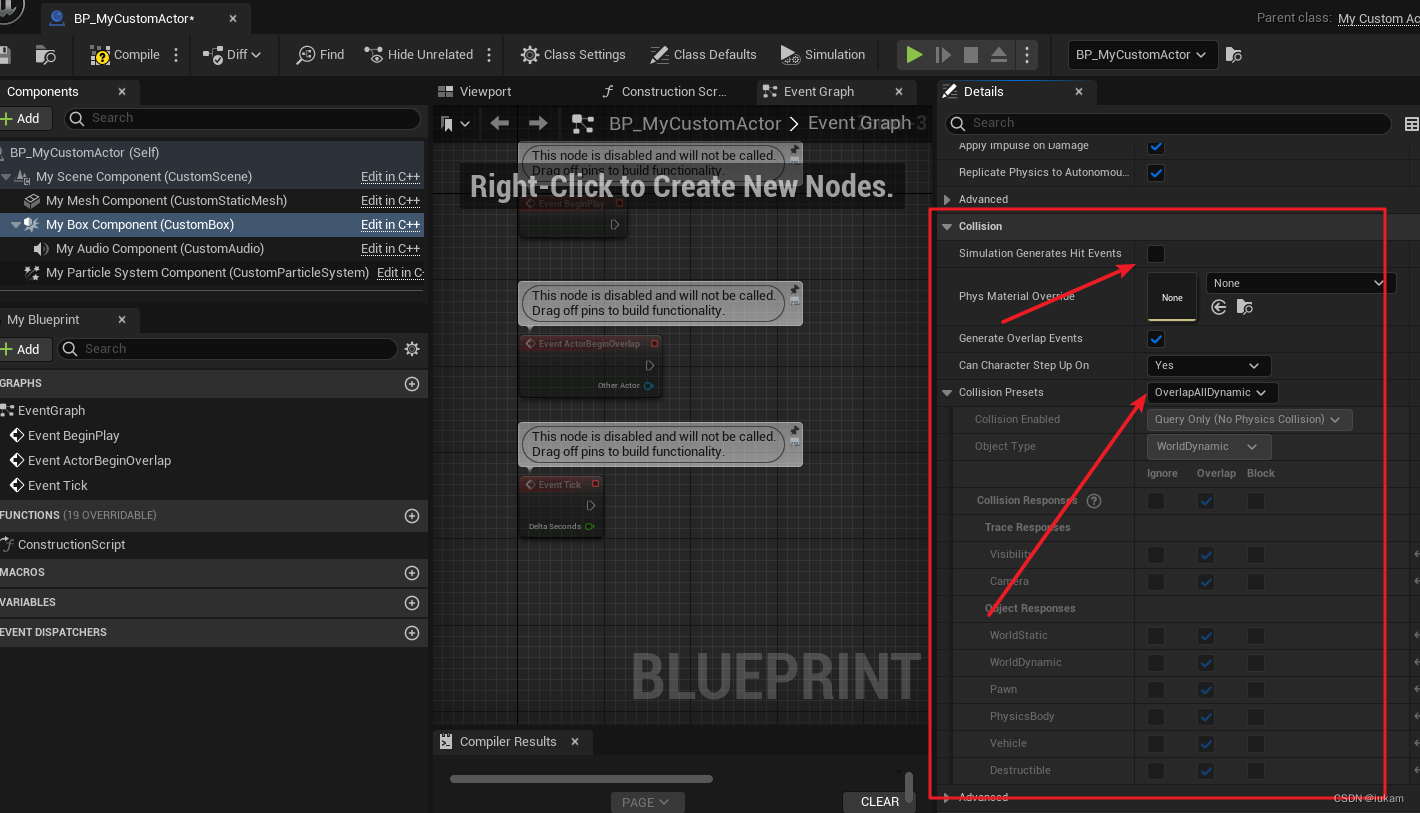Viewport: 1420px width, 813px height.
Task: Add a new macro with MACROS plus
Action: (411, 573)
